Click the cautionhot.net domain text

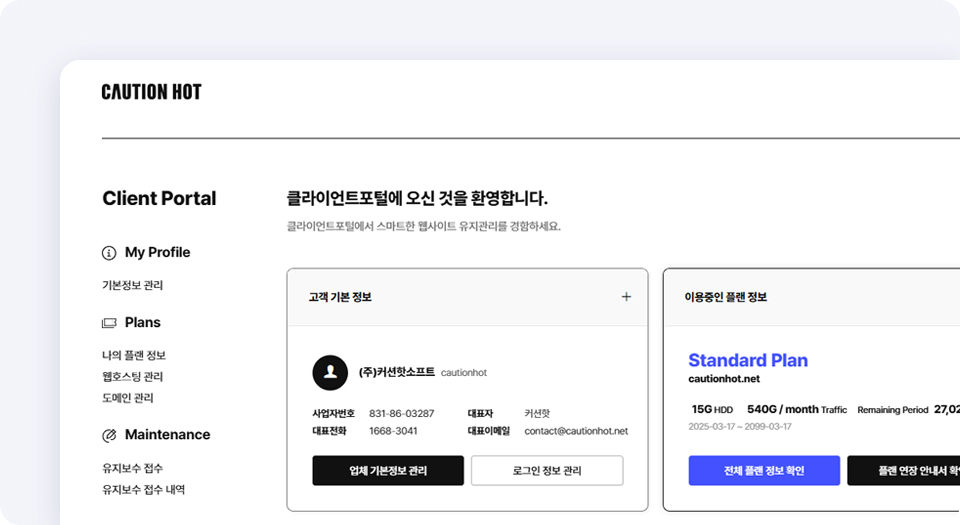724,379
